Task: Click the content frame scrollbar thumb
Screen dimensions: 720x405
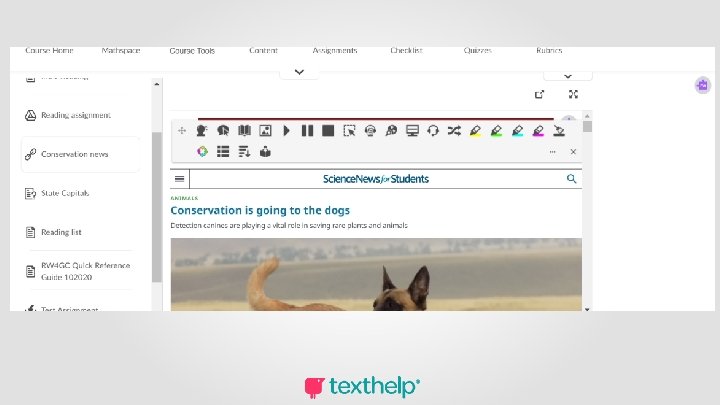Action: point(587,127)
